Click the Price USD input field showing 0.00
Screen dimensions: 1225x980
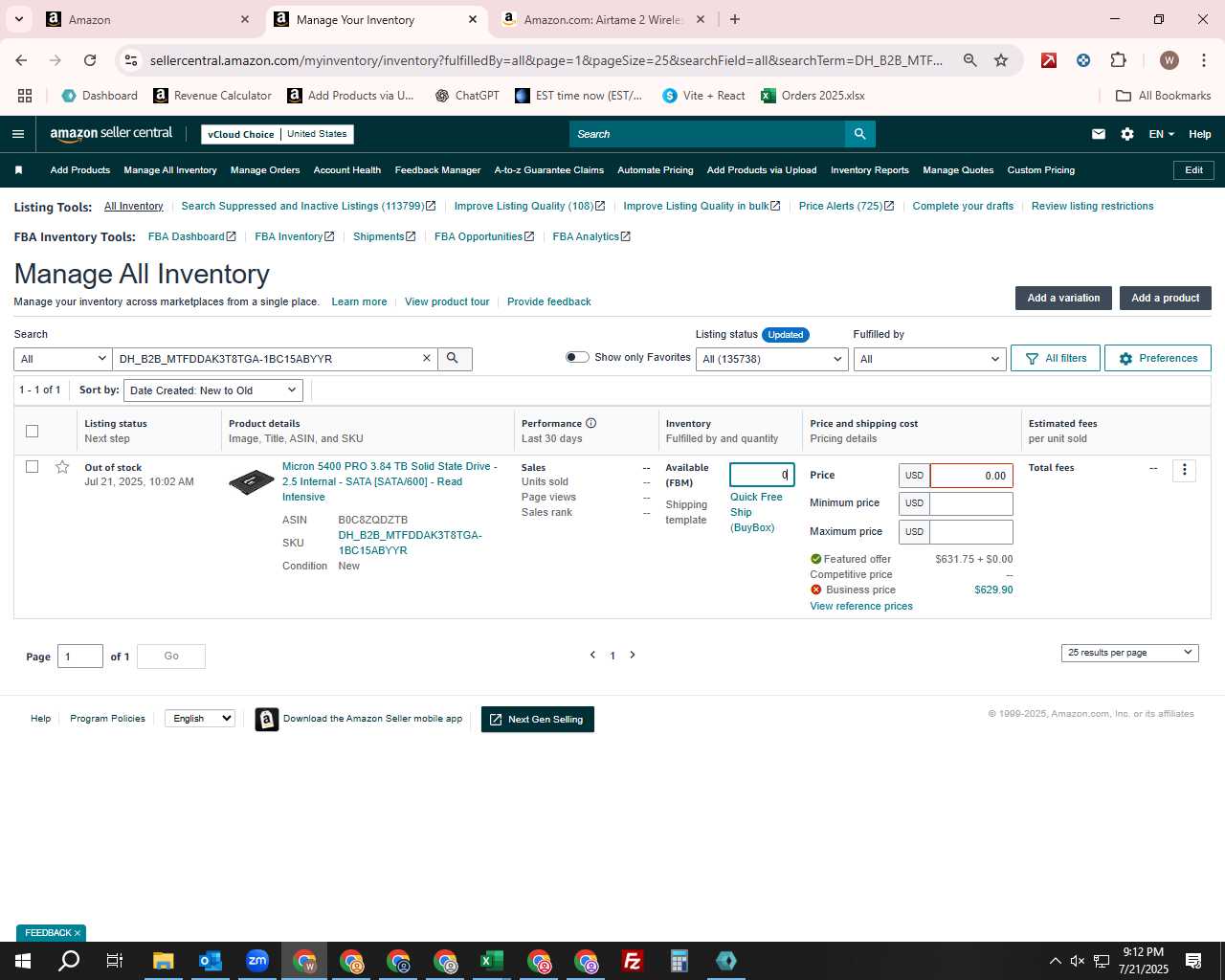tap(971, 476)
